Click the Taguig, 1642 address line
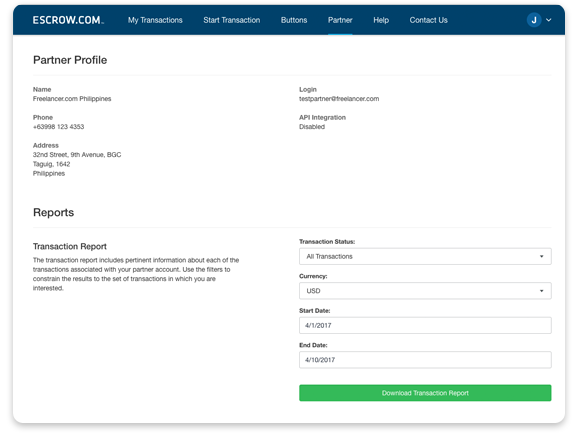The width and height of the screenshot is (580, 444). pyautogui.click(x=51, y=164)
